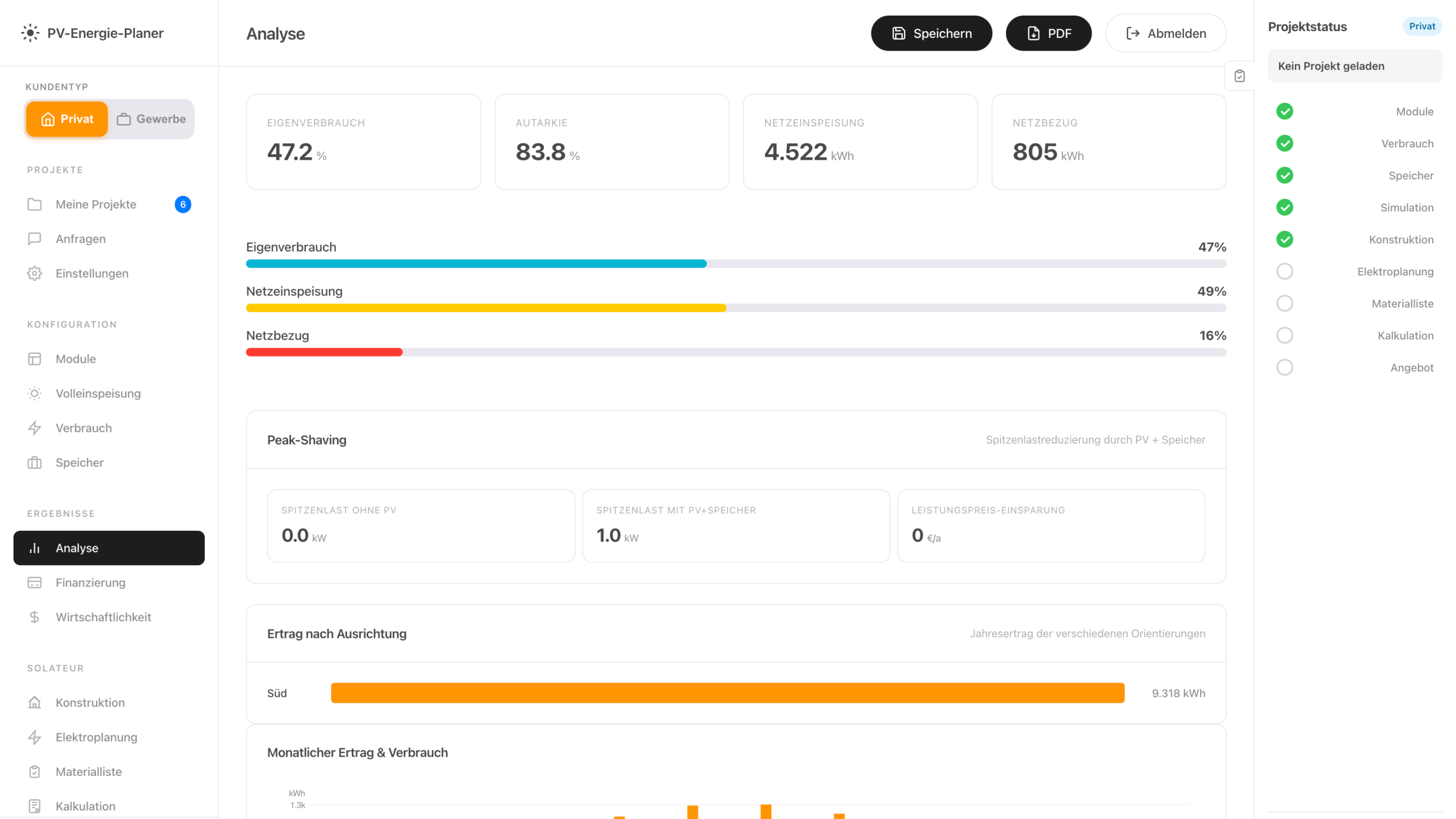Click the house icon for Konstruktion
The width and height of the screenshot is (1456, 819).
[35, 703]
